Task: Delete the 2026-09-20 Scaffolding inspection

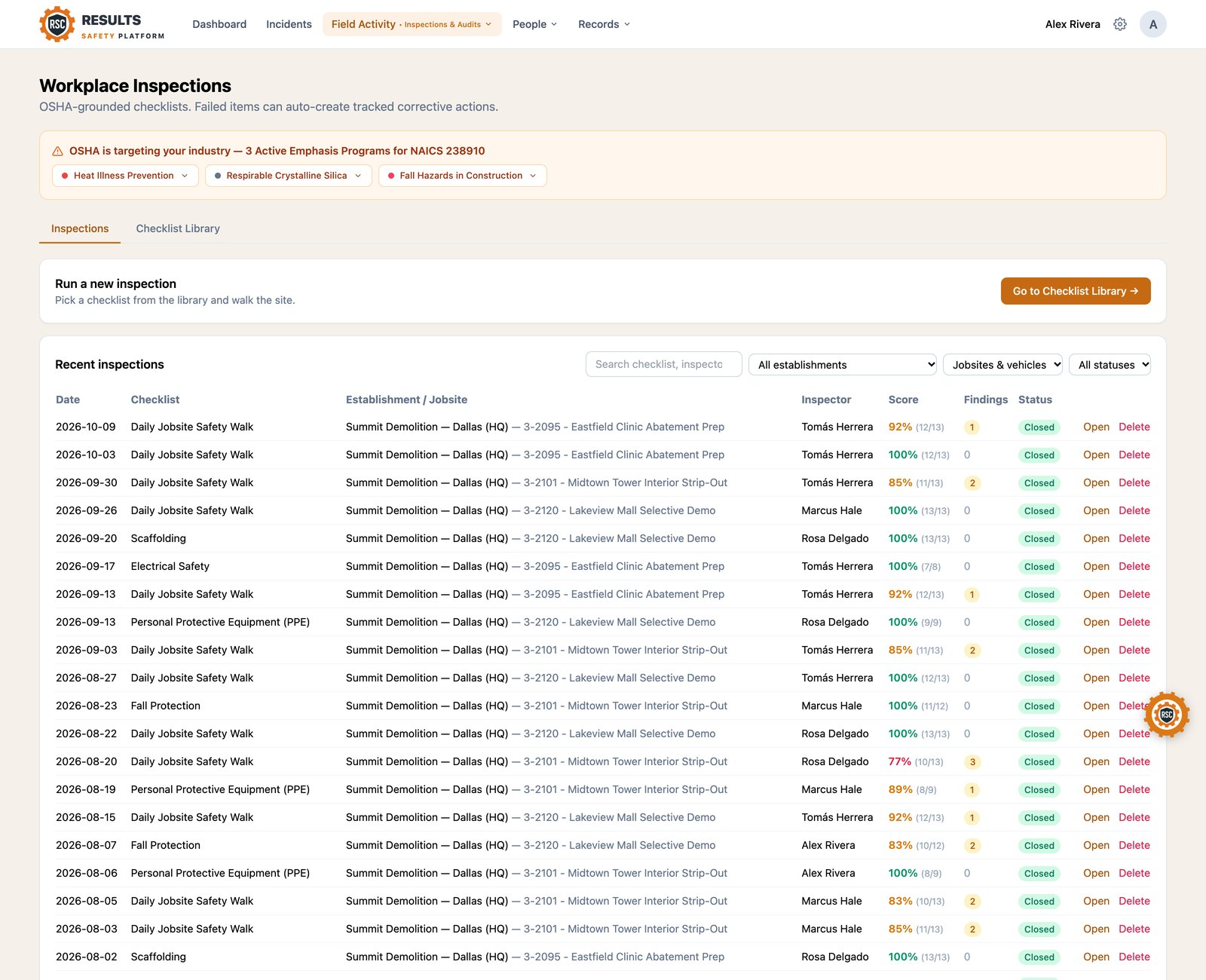Action: pyautogui.click(x=1134, y=538)
